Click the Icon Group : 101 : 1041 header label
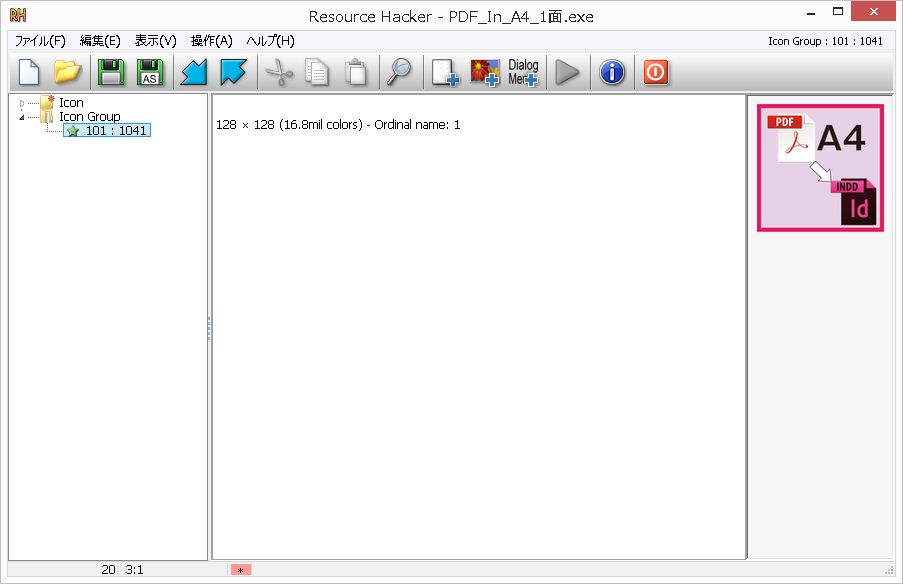903x584 pixels. (x=825, y=41)
